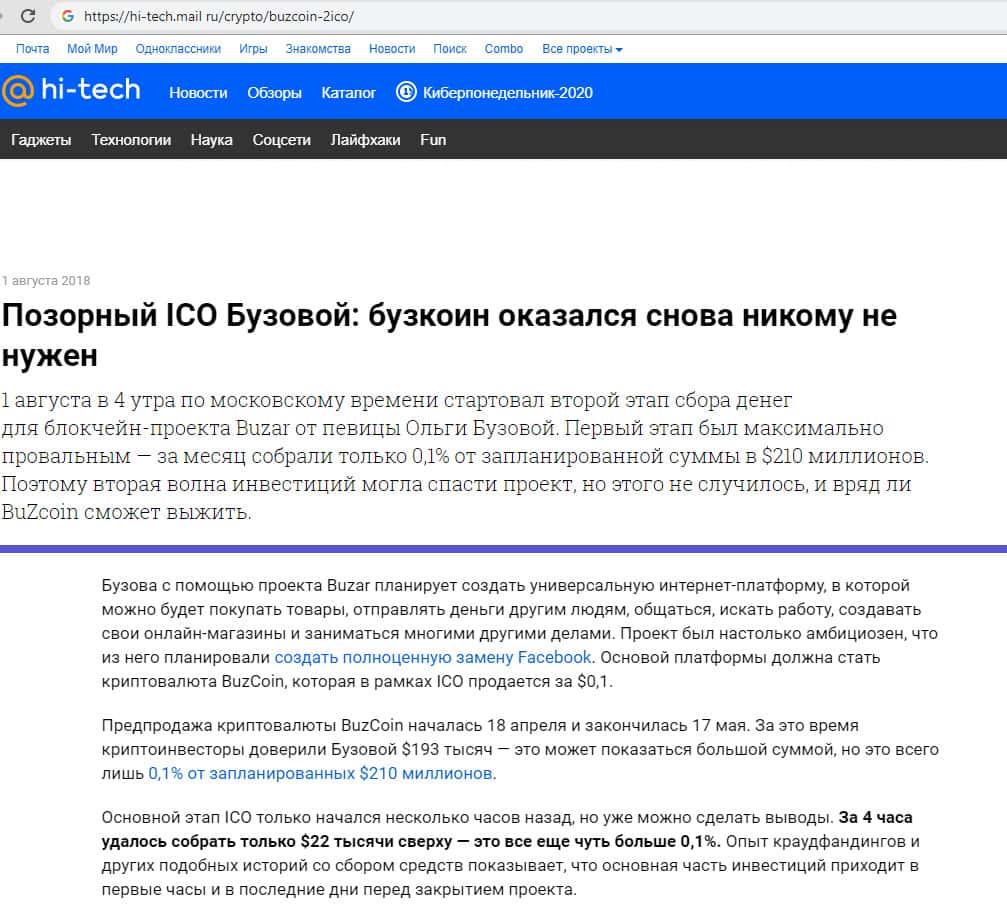Switch to the Гаджеты section
Viewport: 1007px width, 907px height.
(x=41, y=139)
